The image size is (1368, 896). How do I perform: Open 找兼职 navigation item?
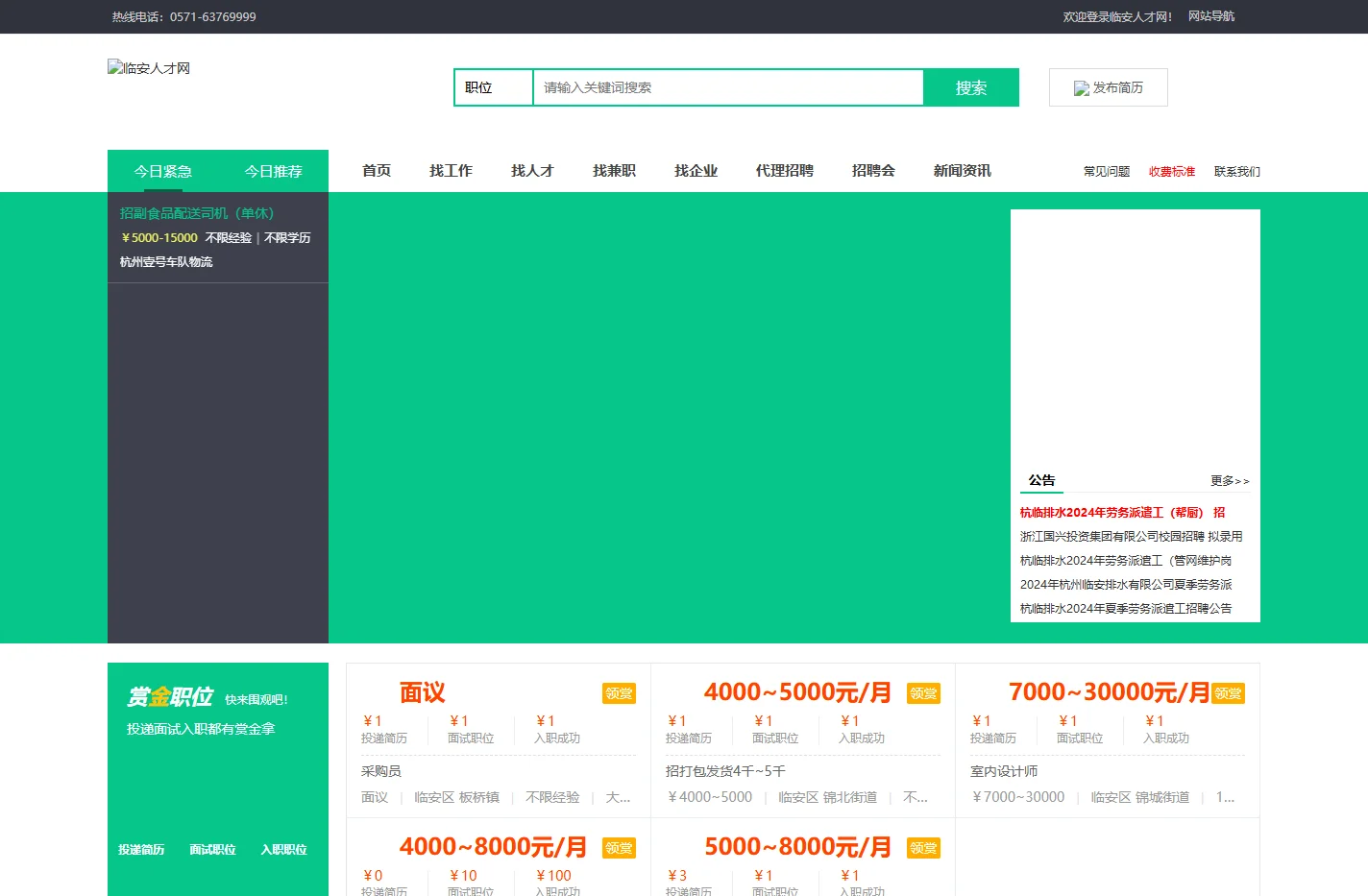pyautogui.click(x=614, y=170)
